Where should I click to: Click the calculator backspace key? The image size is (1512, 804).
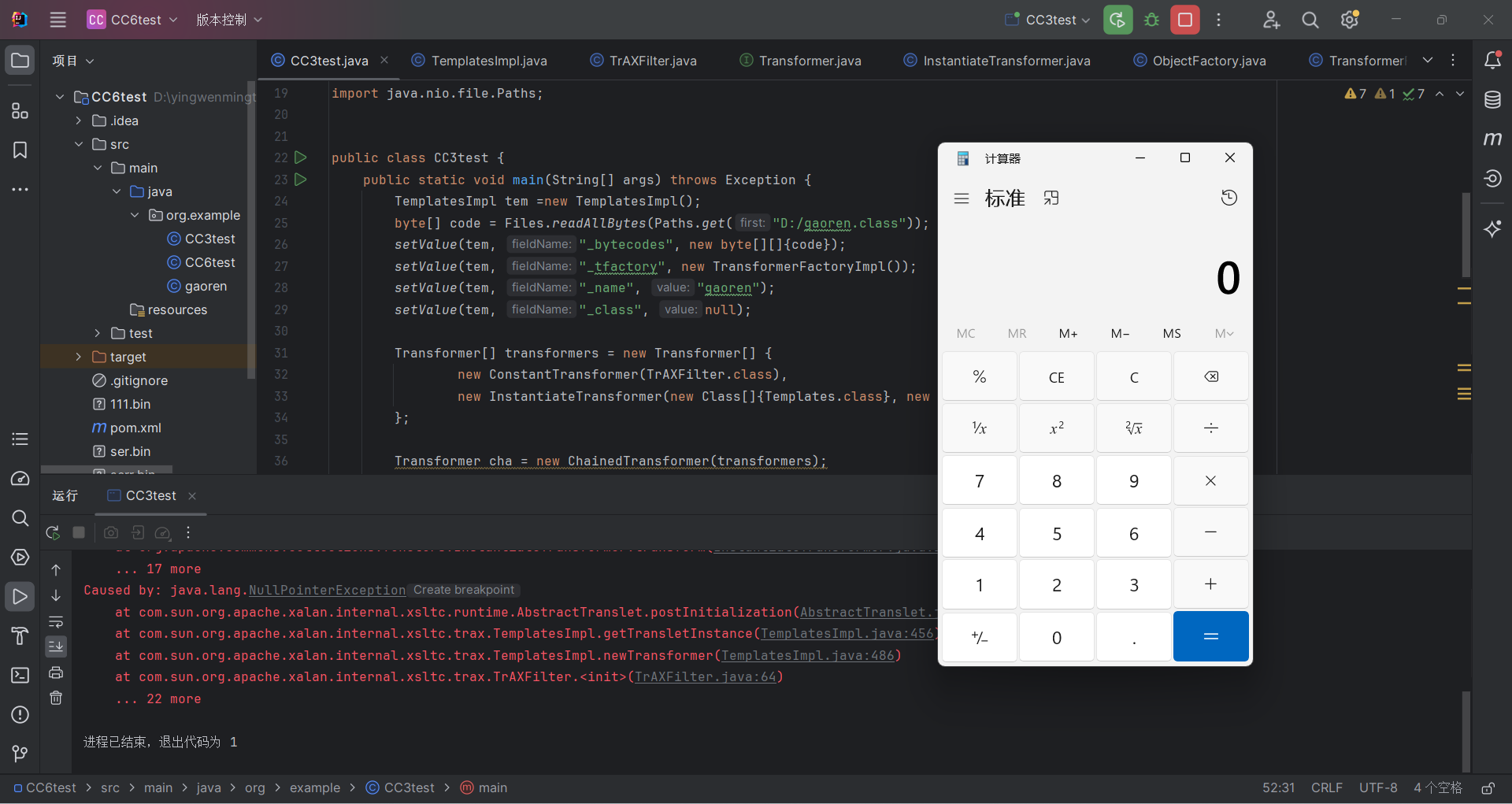tap(1210, 377)
